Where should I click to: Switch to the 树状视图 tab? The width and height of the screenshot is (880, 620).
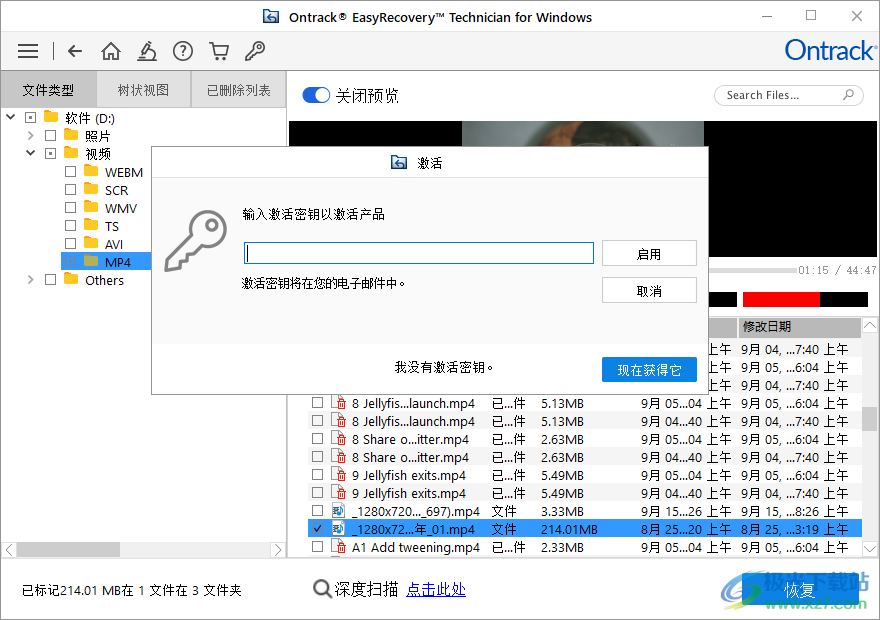coord(144,89)
